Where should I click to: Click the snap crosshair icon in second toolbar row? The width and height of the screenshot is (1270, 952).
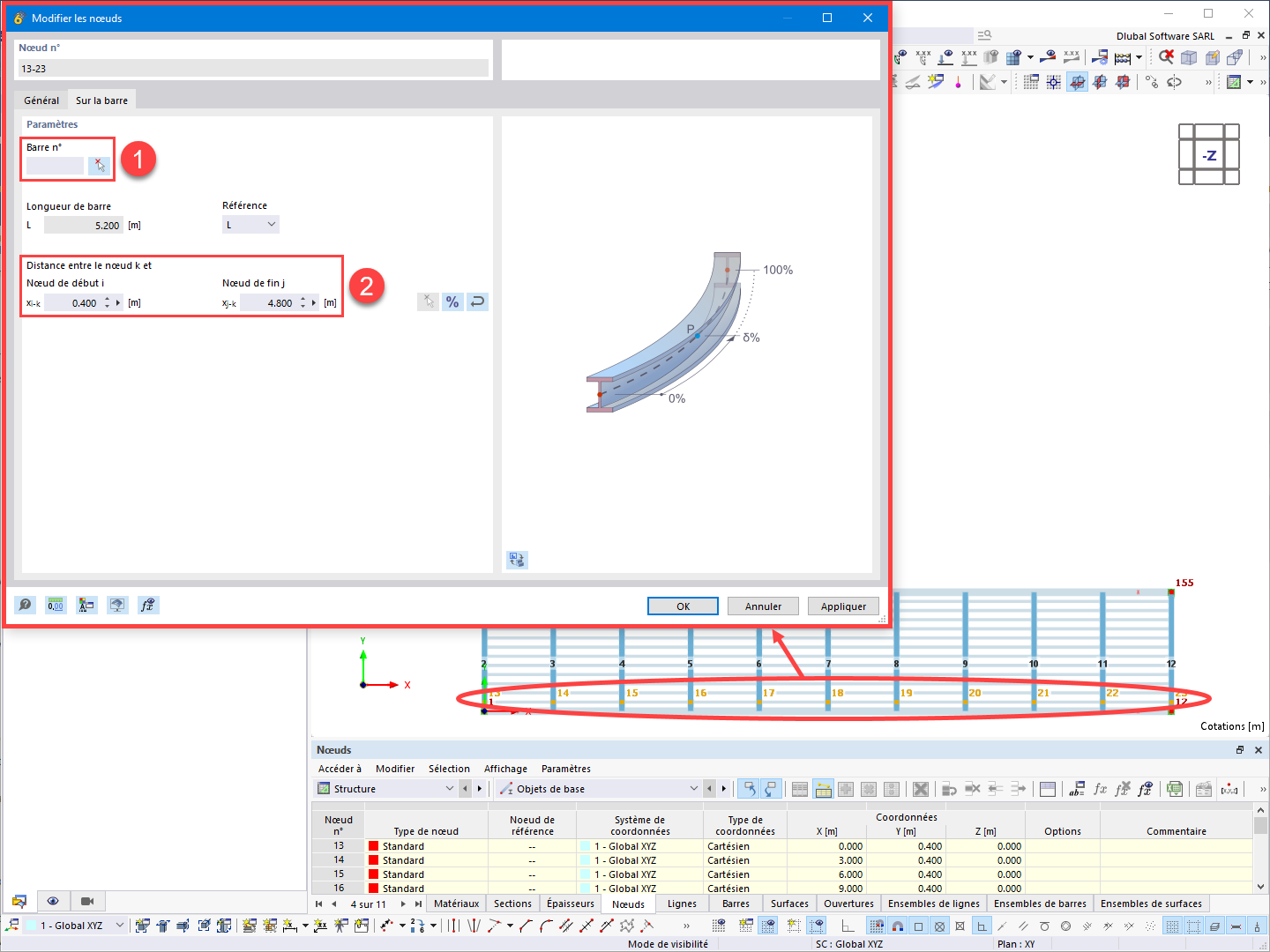tap(1054, 82)
